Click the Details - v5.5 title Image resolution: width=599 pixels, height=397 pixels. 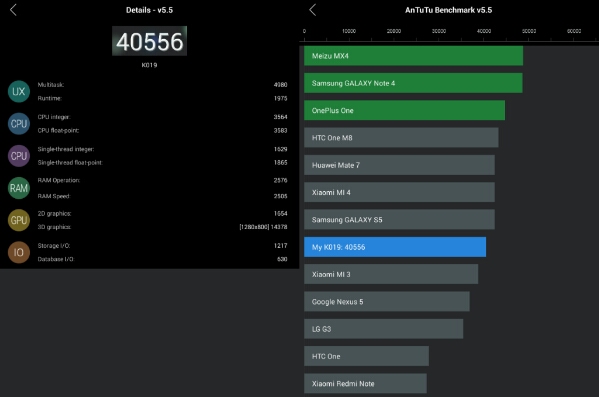[149, 10]
